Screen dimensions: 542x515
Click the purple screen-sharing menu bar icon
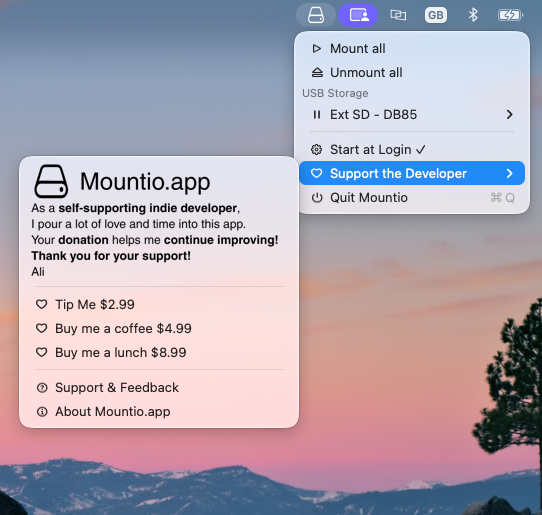[358, 15]
